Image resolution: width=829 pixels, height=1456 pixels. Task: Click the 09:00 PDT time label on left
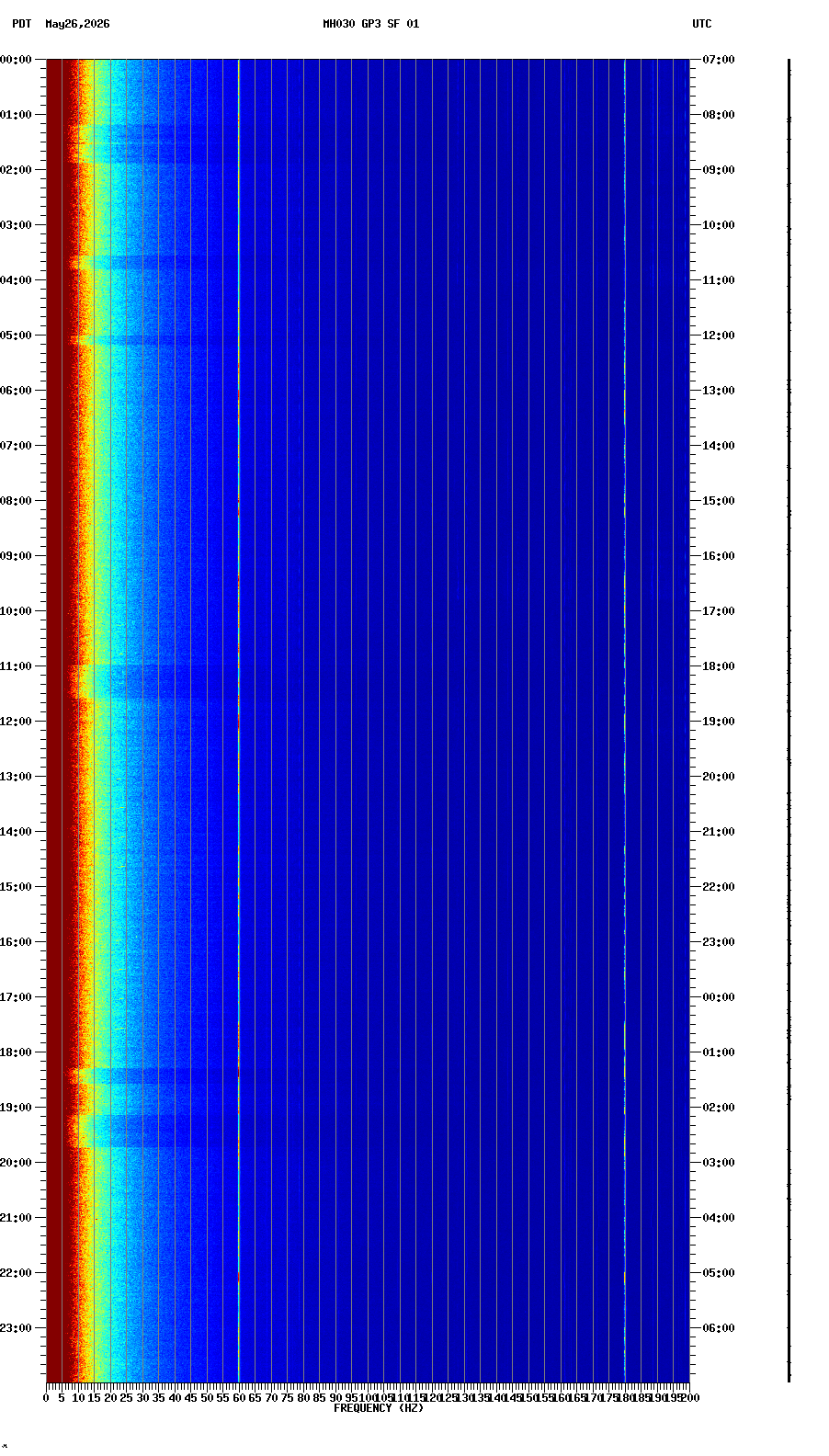pyautogui.click(x=16, y=556)
